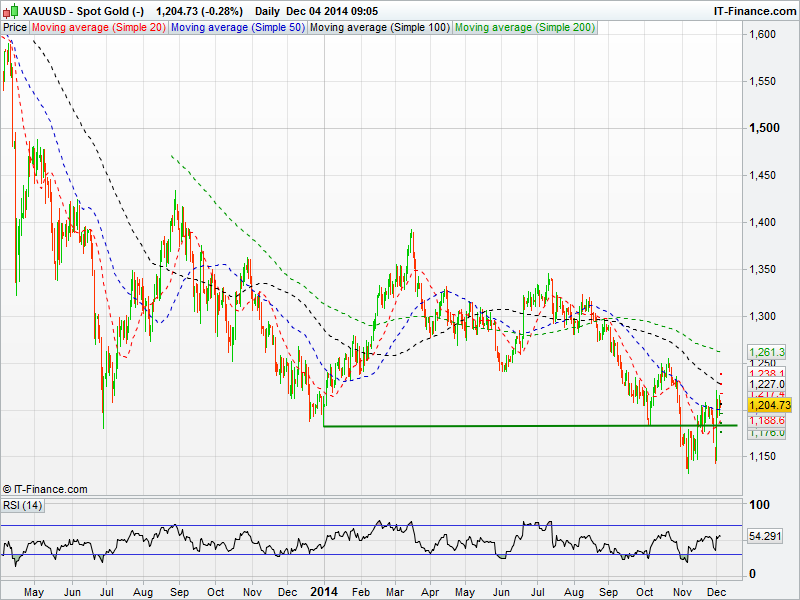Select the green horizontal support line
Screen dimensions: 800x600
[500, 426]
